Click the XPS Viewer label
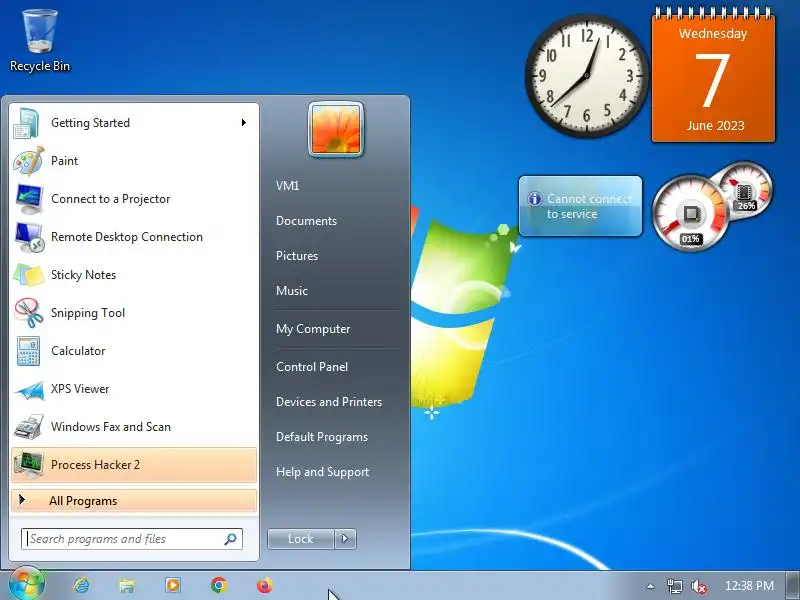 pos(80,389)
